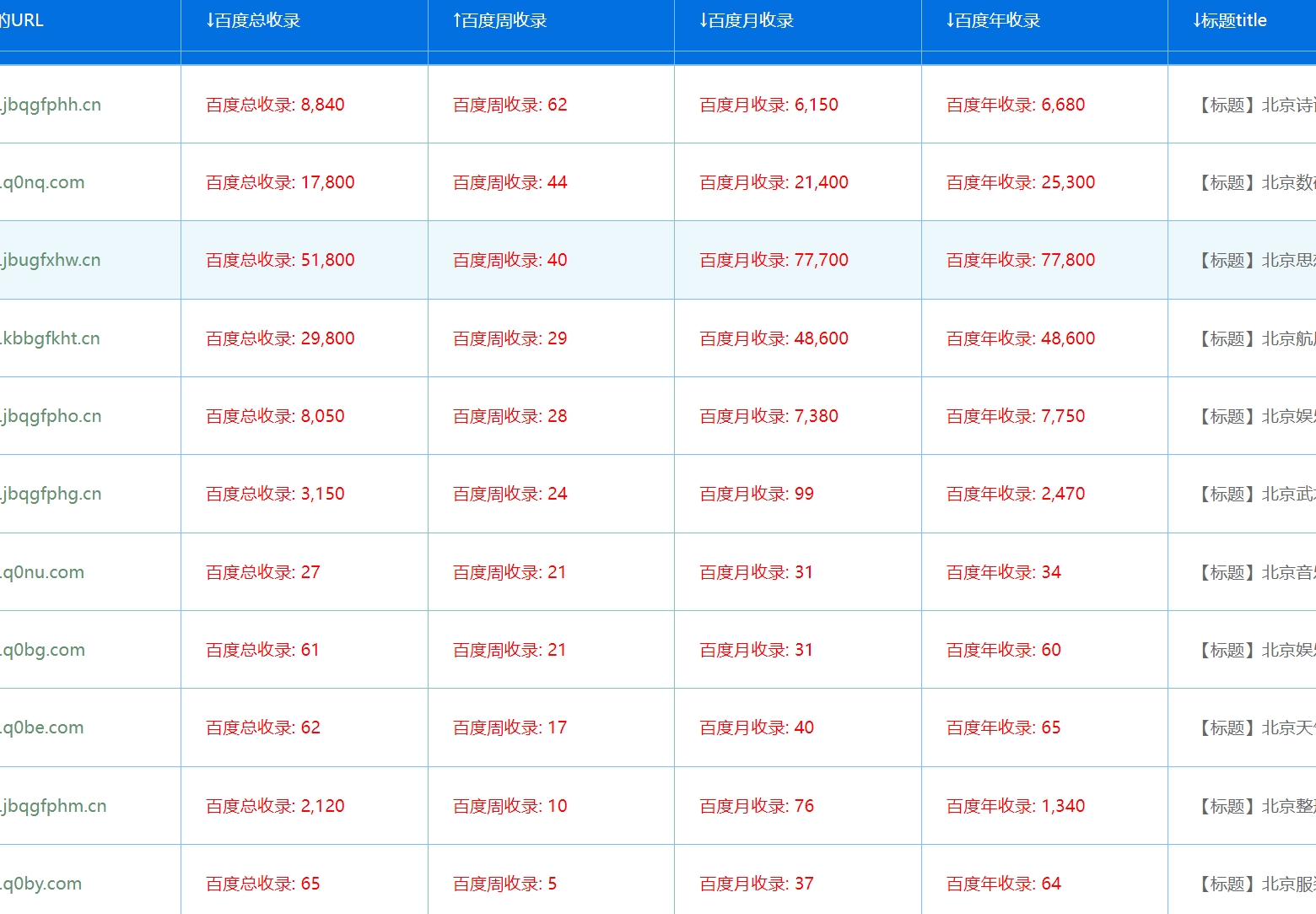Open the jbqgfphh.cn link

(x=51, y=105)
